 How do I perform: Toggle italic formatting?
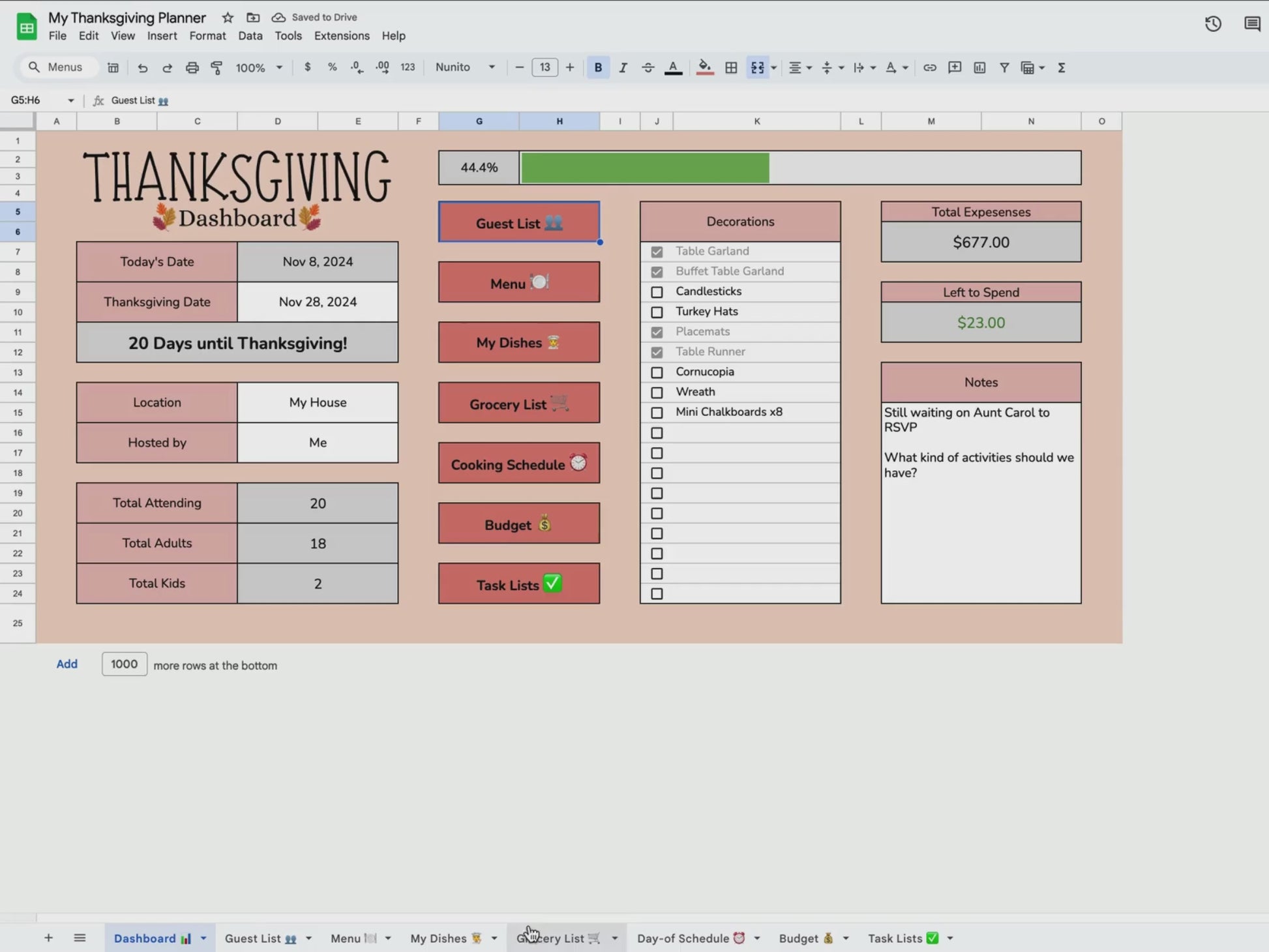coord(623,68)
